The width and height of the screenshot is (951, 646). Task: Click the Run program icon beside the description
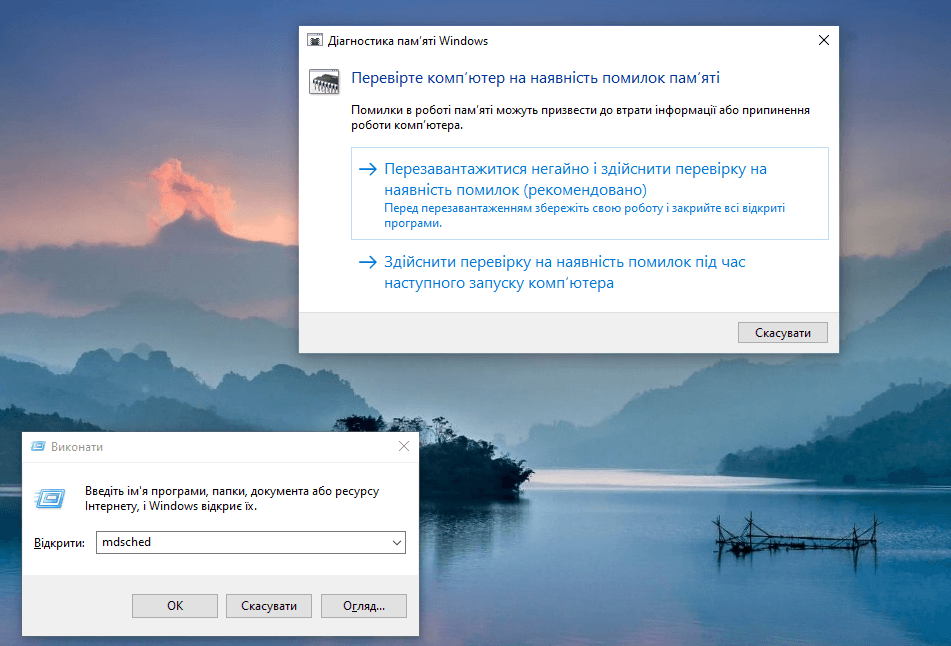[x=50, y=499]
